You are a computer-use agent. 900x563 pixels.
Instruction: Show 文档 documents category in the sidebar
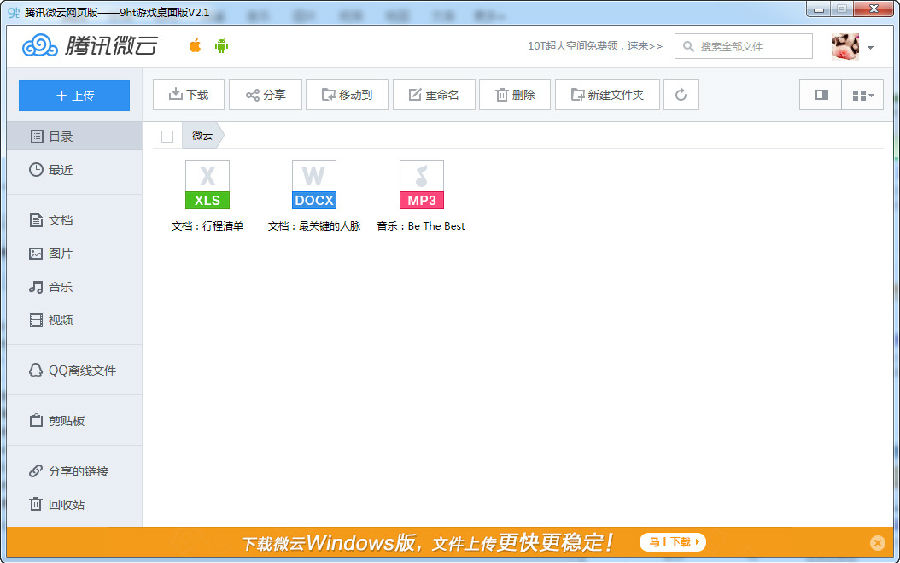[75, 220]
